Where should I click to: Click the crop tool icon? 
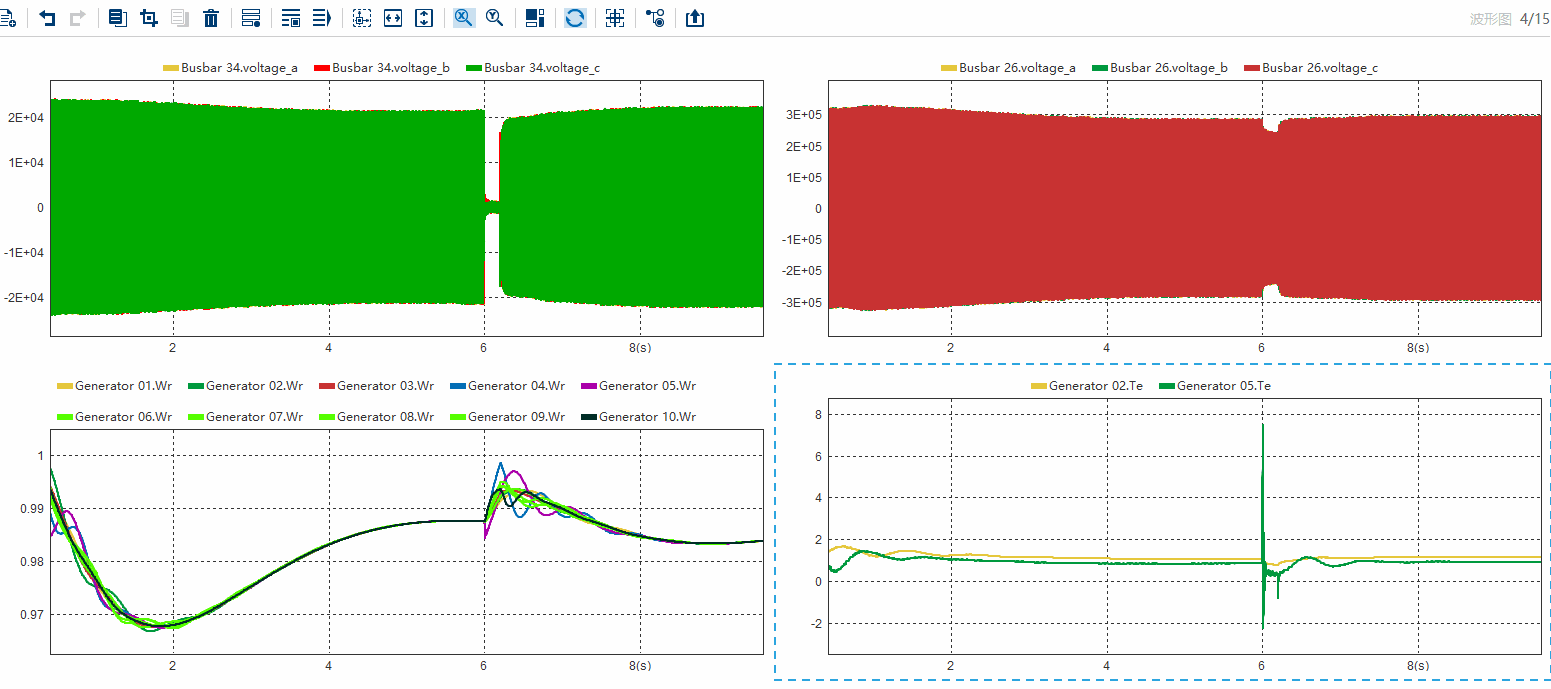(x=149, y=18)
